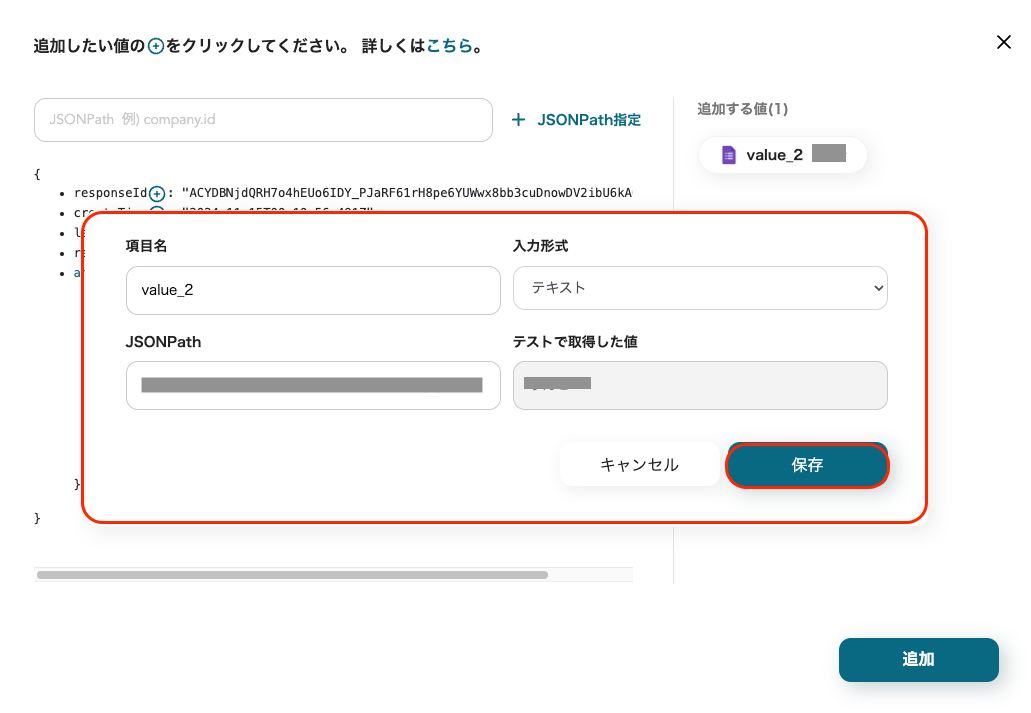The image size is (1031, 713).
Task: Click the plus icon in the instruction text
Action: pyautogui.click(x=156, y=46)
